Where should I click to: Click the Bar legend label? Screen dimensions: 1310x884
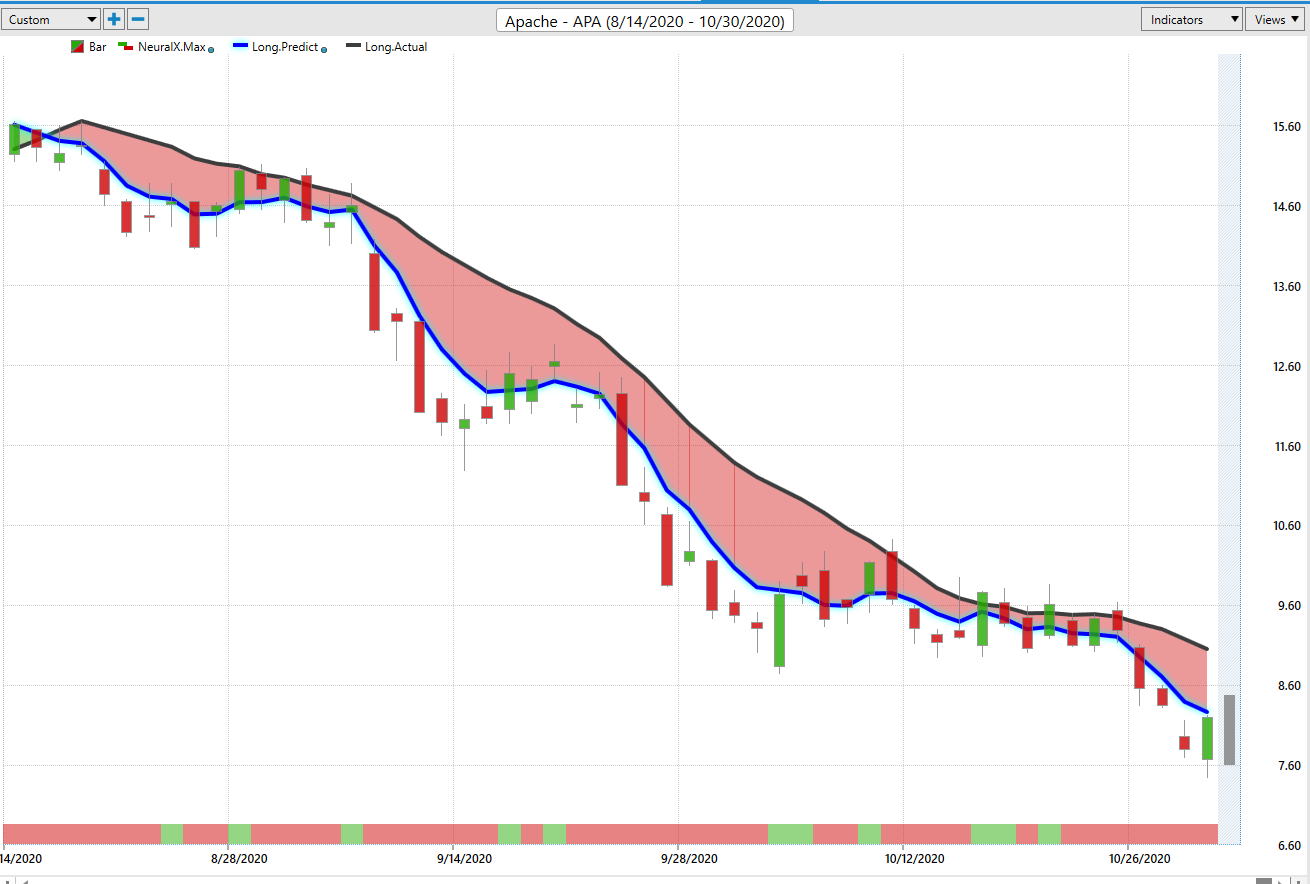click(97, 47)
